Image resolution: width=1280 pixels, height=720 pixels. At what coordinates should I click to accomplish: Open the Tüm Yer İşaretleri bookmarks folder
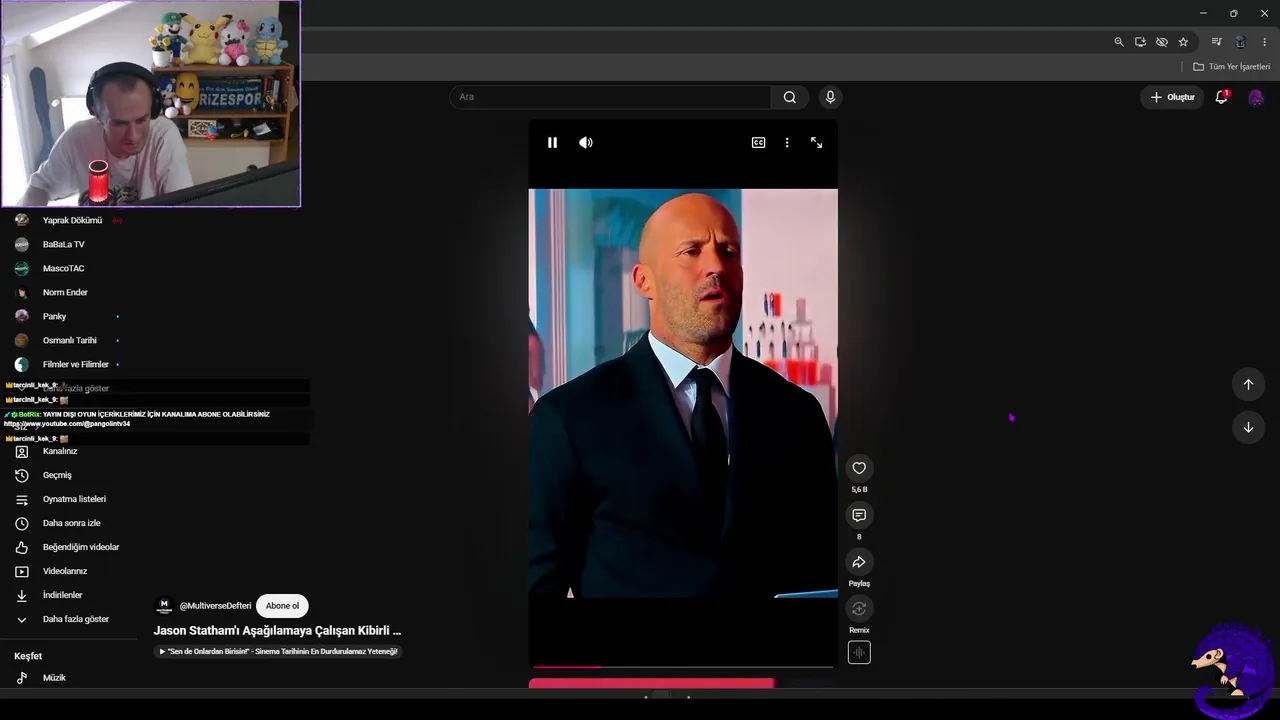[1232, 67]
